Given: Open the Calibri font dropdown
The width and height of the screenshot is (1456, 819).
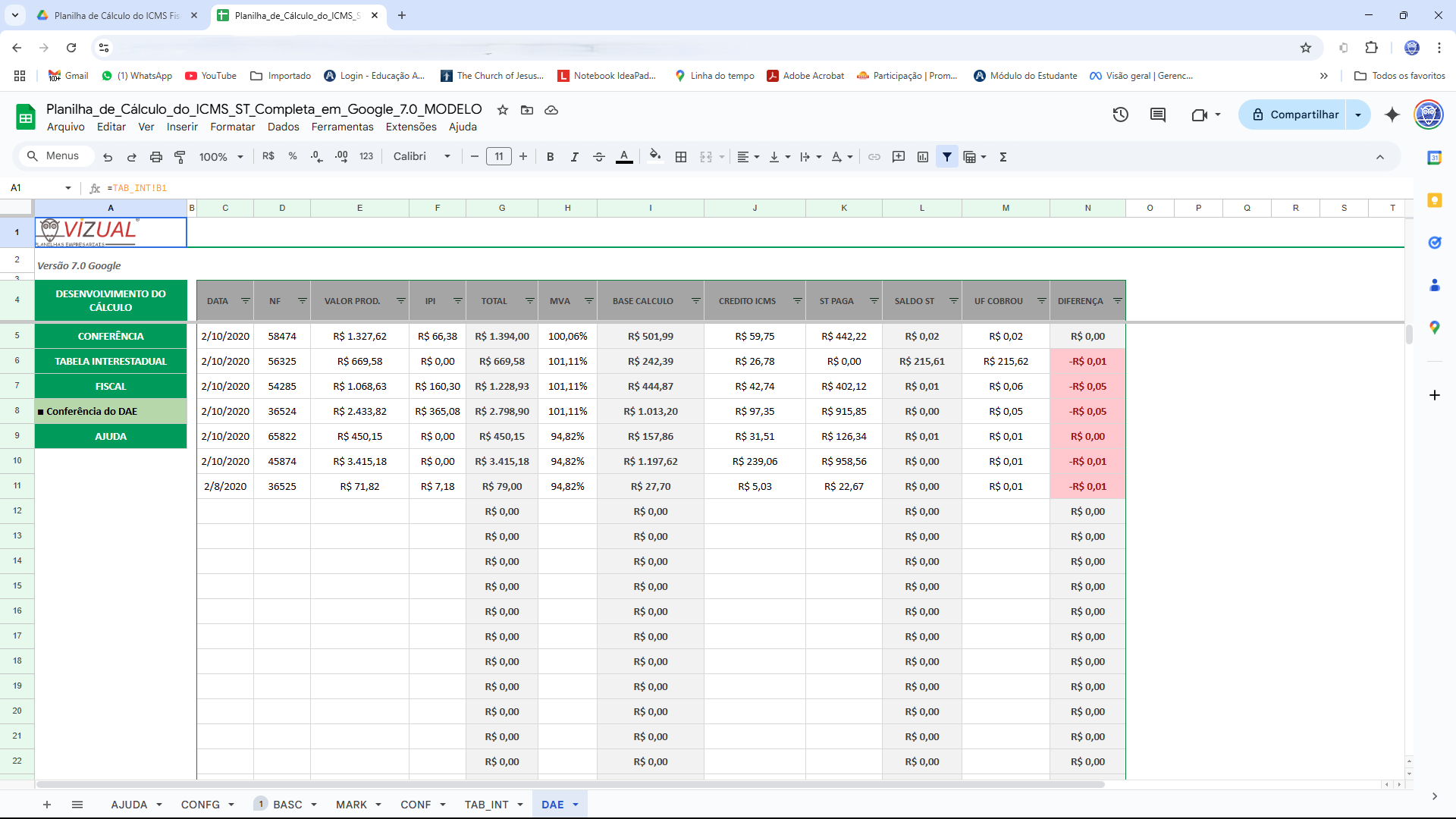Looking at the screenshot, I should tap(422, 156).
